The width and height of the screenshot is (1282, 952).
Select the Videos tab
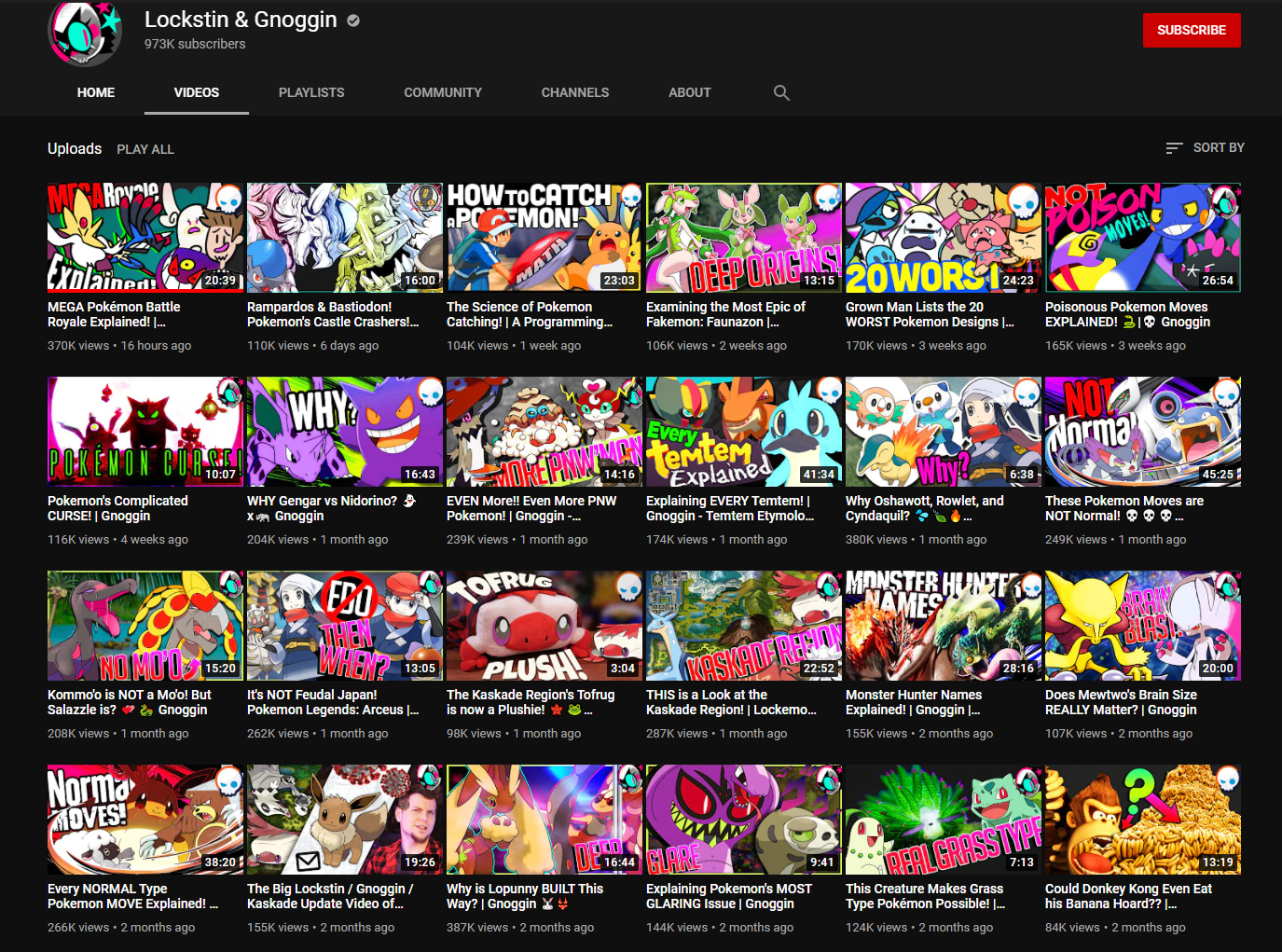[197, 92]
